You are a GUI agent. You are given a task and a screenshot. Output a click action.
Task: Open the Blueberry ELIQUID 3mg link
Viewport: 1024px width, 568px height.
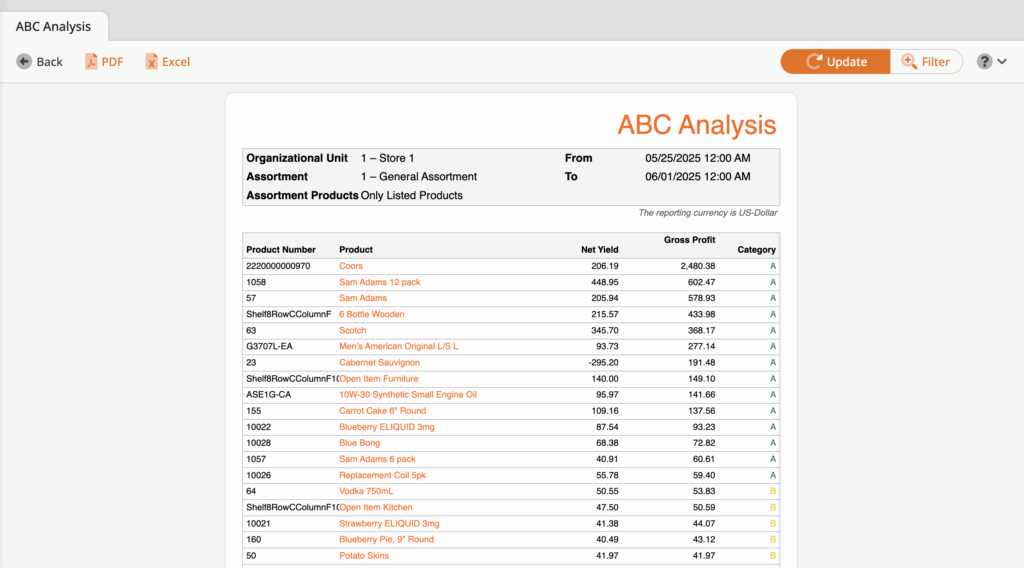(387, 427)
